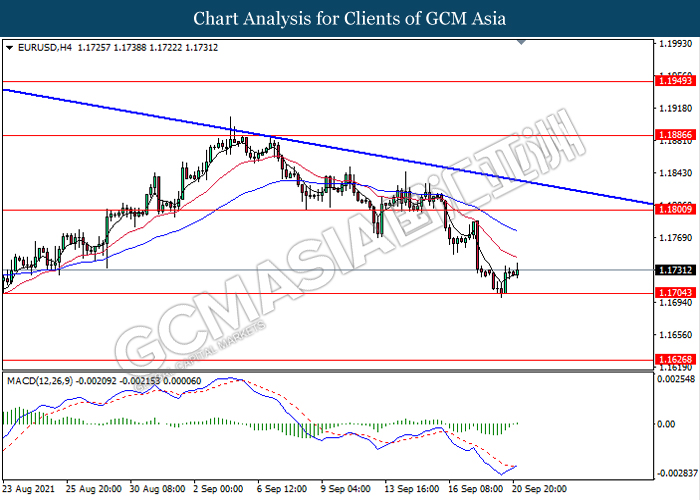
Task: Click the 0.00 MACD scale value
Action: 667,424
